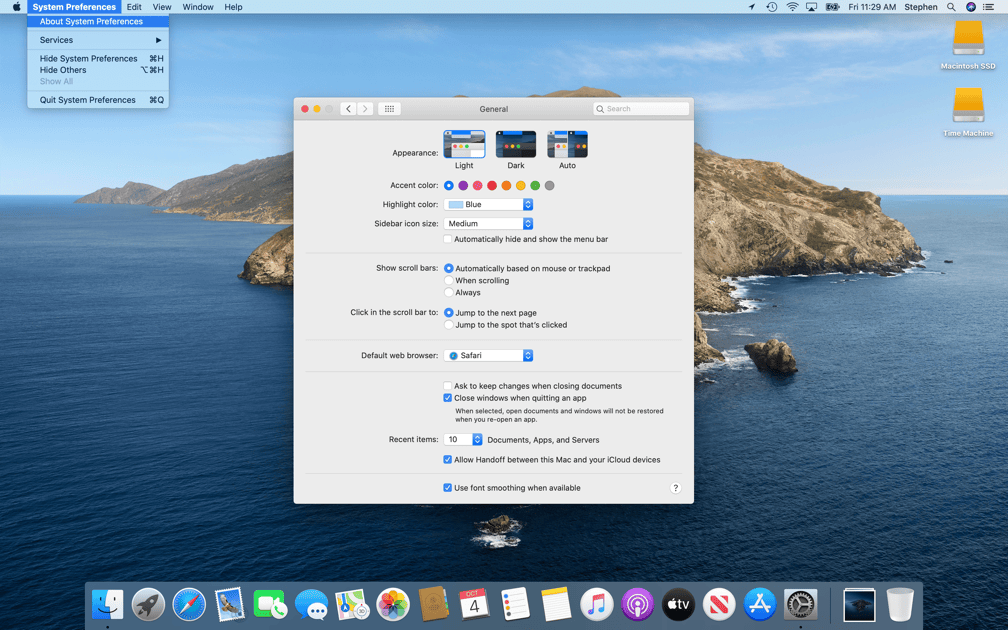The image size is (1008, 630).
Task: Open the Trash in the Dock
Action: pos(900,605)
